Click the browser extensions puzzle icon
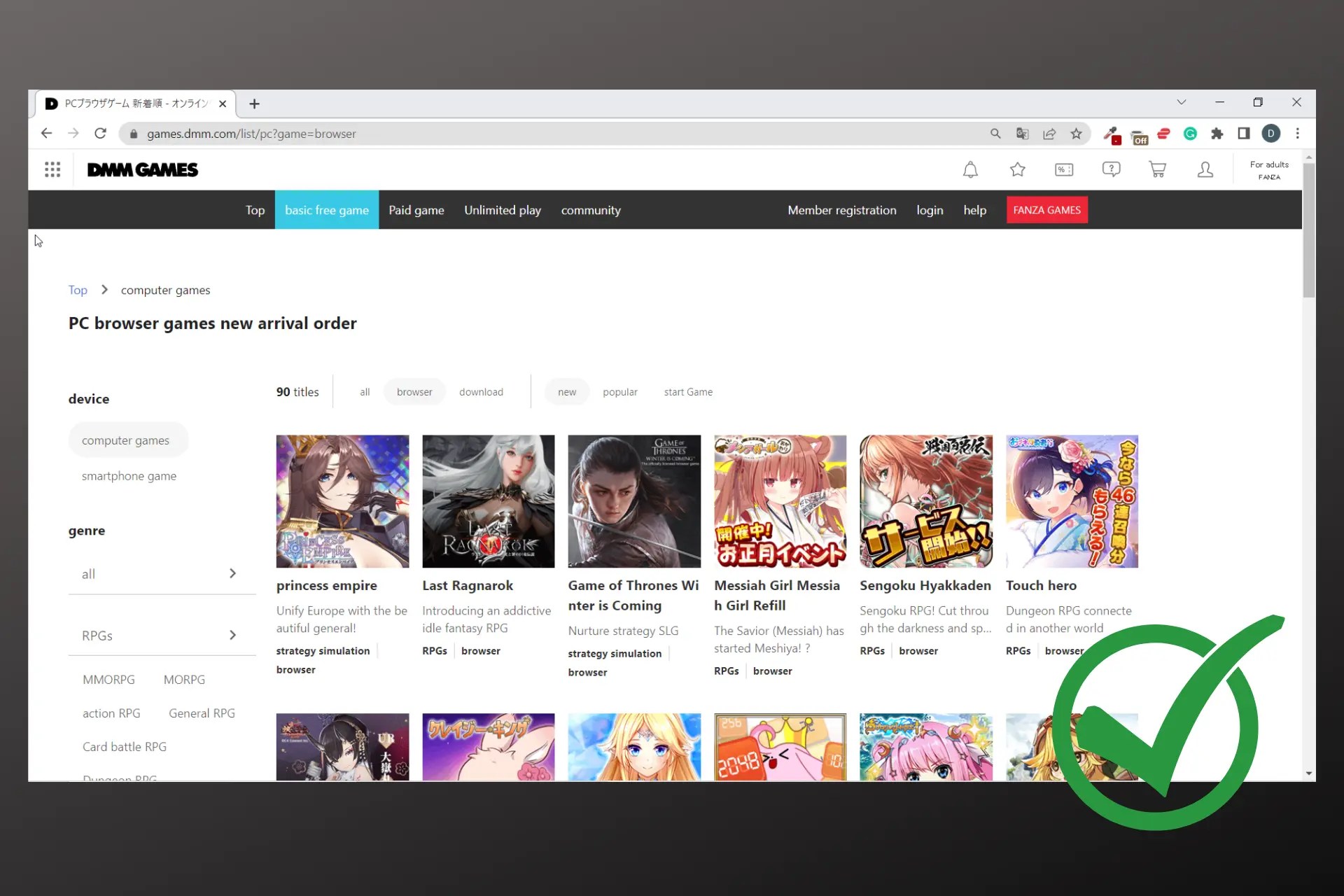This screenshot has width=1344, height=896. coord(1217,134)
